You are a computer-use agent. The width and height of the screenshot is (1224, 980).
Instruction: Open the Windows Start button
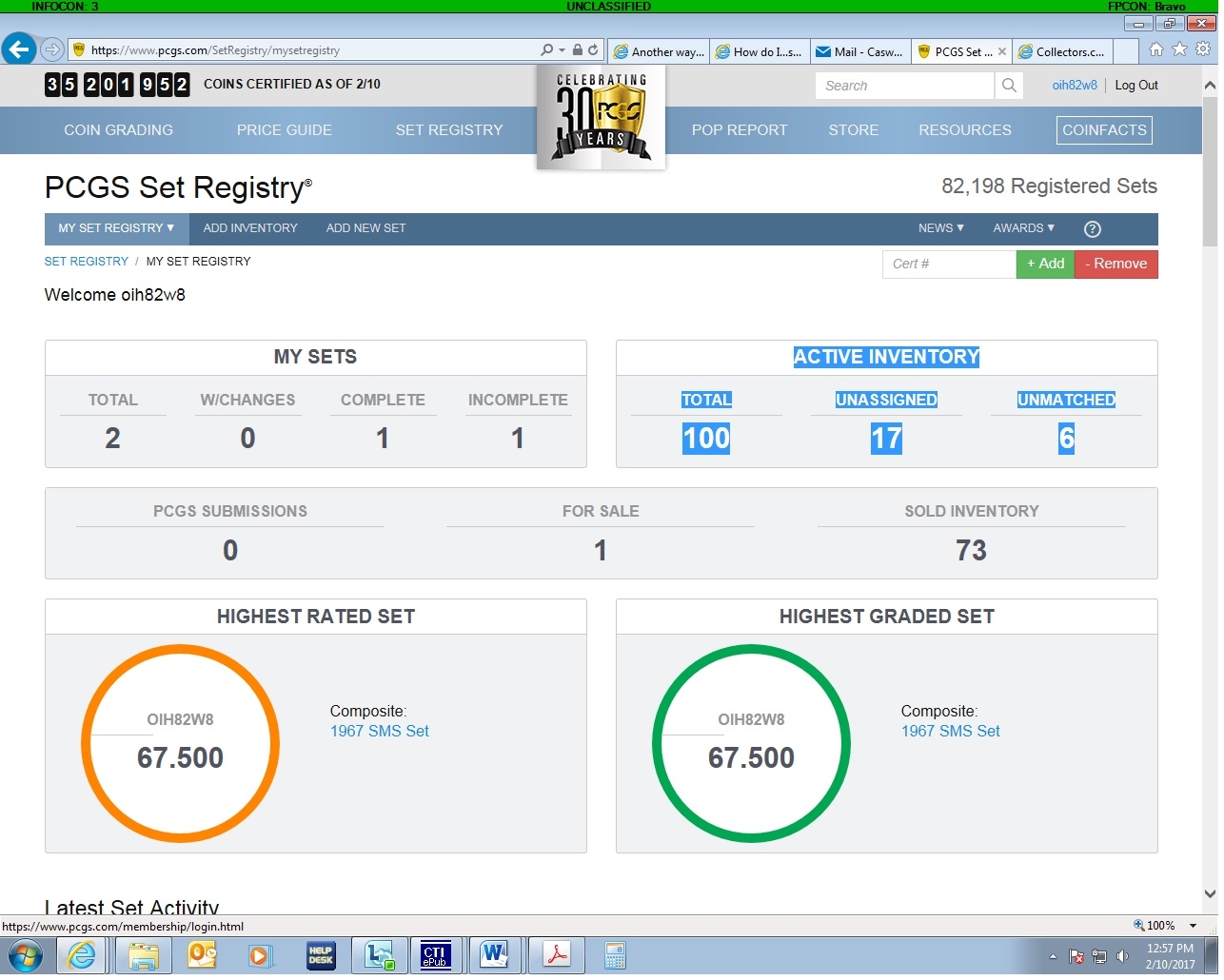click(x=25, y=954)
